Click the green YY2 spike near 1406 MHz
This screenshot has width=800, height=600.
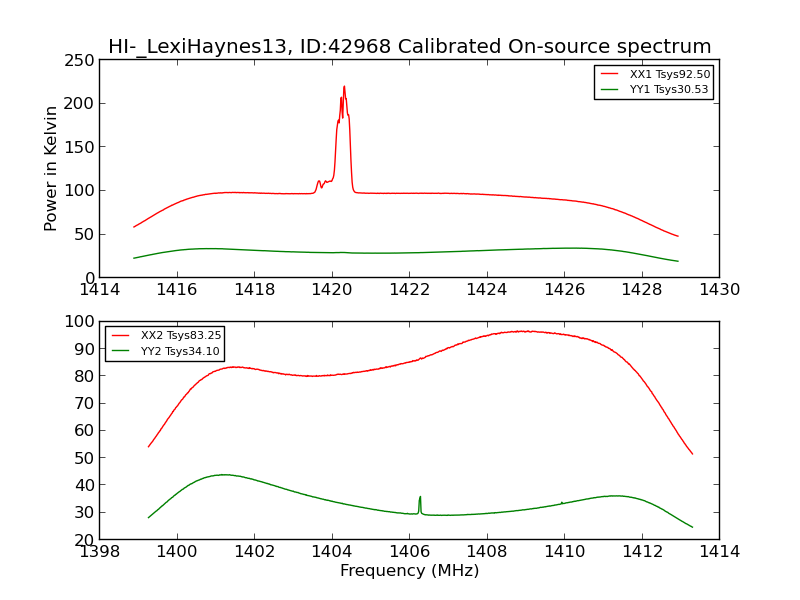[420, 498]
